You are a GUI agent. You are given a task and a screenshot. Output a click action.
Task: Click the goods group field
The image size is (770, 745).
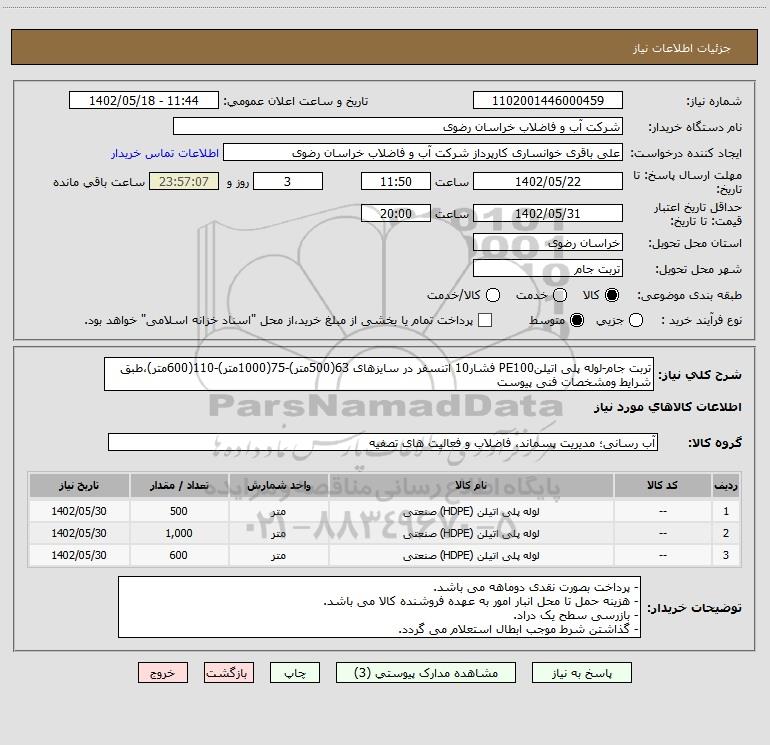383,442
